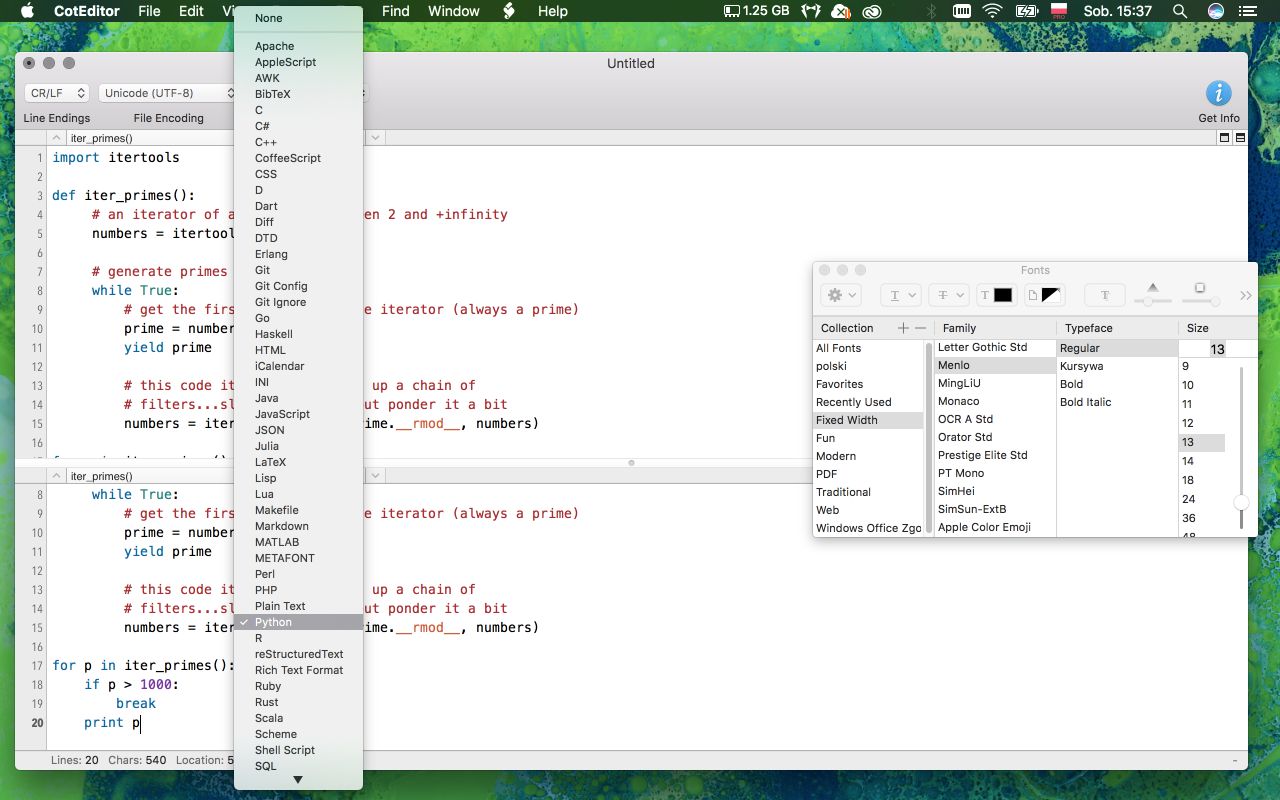This screenshot has height=800, width=1280.
Task: Select the All Fonts collection
Action: [868, 348]
